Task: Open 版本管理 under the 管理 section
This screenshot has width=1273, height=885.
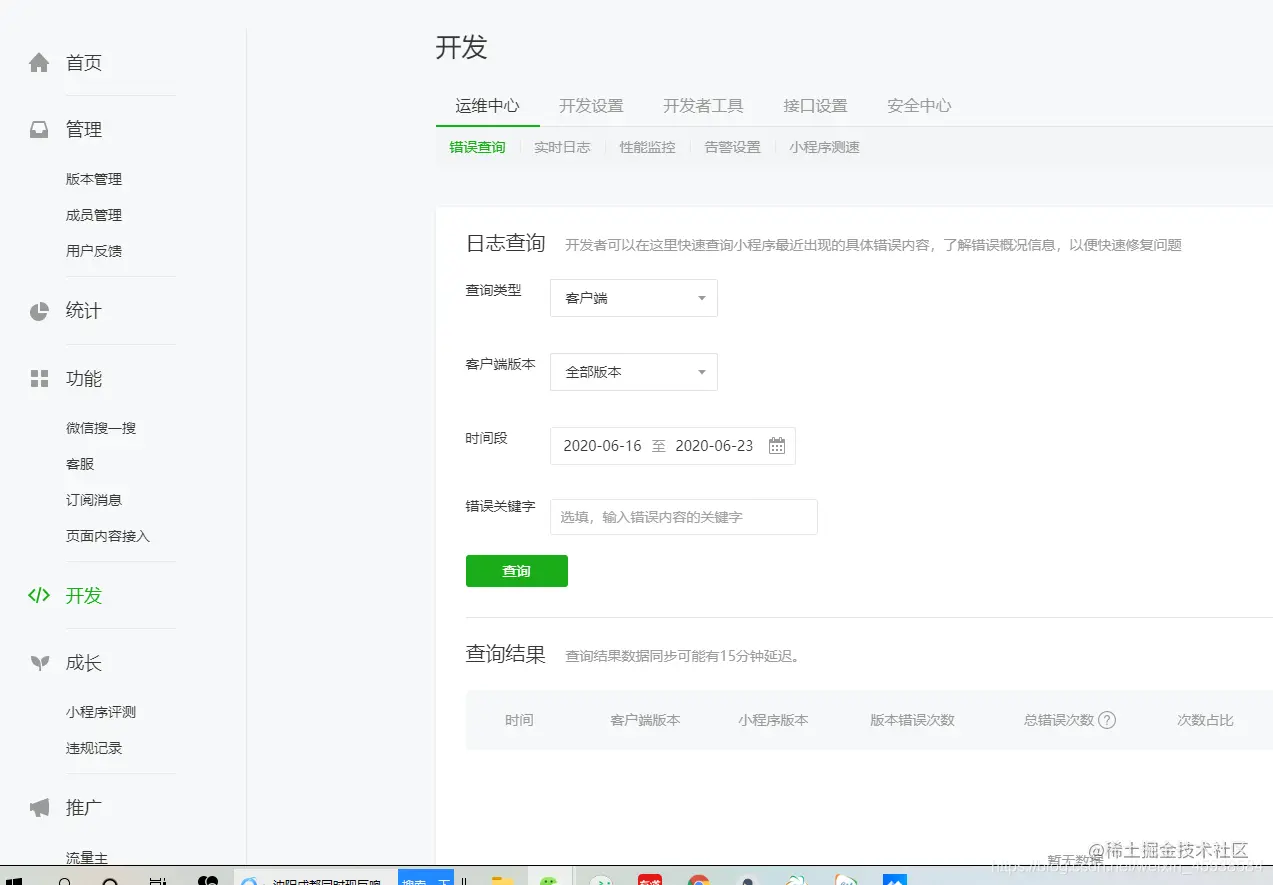Action: click(93, 178)
